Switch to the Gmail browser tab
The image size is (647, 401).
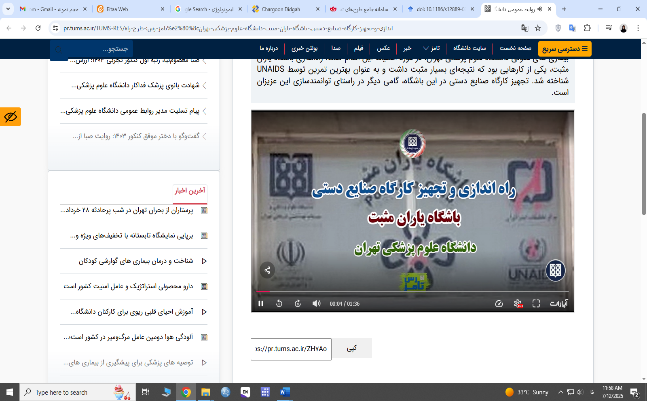pyautogui.click(x=53, y=9)
